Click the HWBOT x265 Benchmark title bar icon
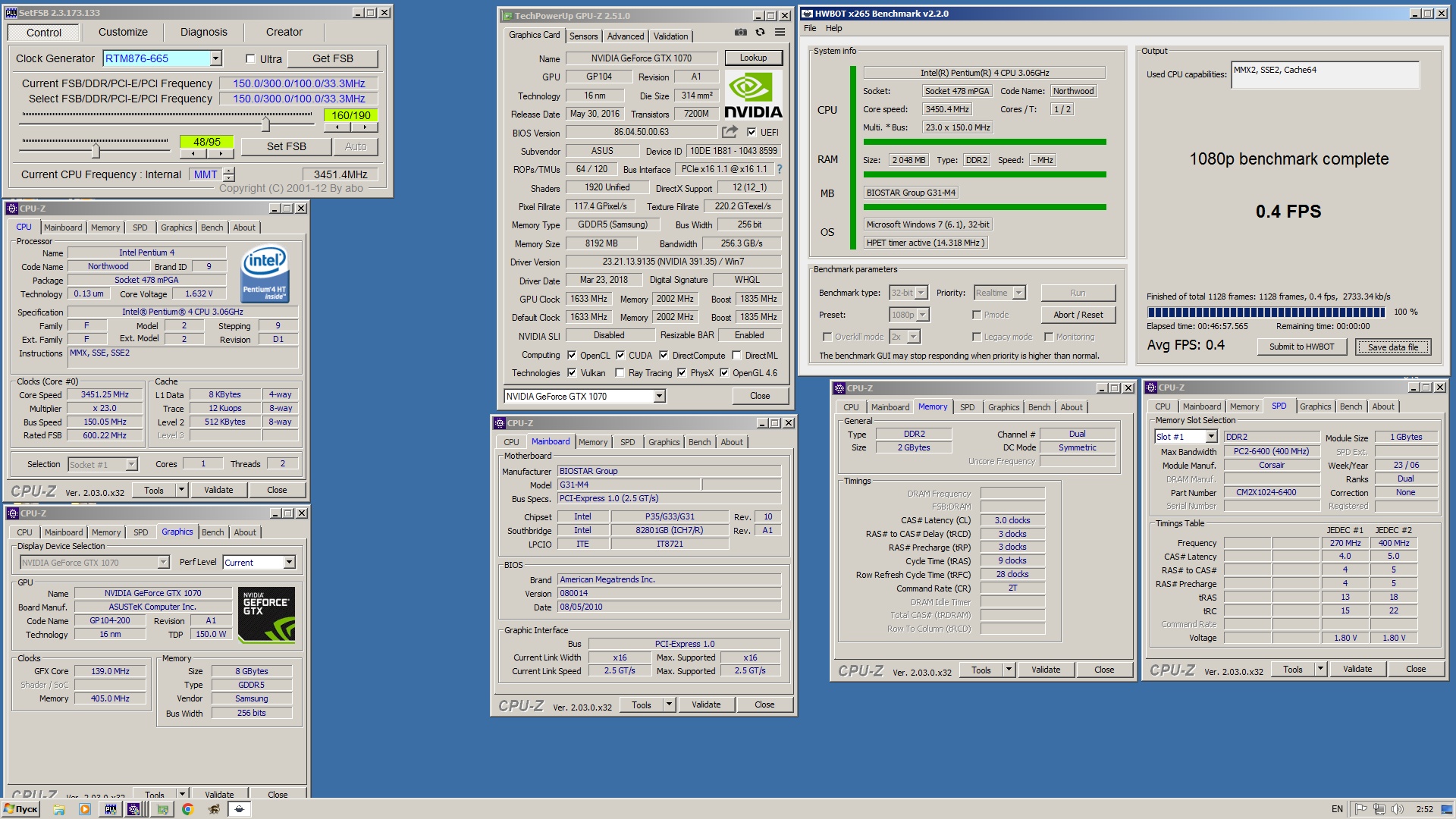 [808, 14]
